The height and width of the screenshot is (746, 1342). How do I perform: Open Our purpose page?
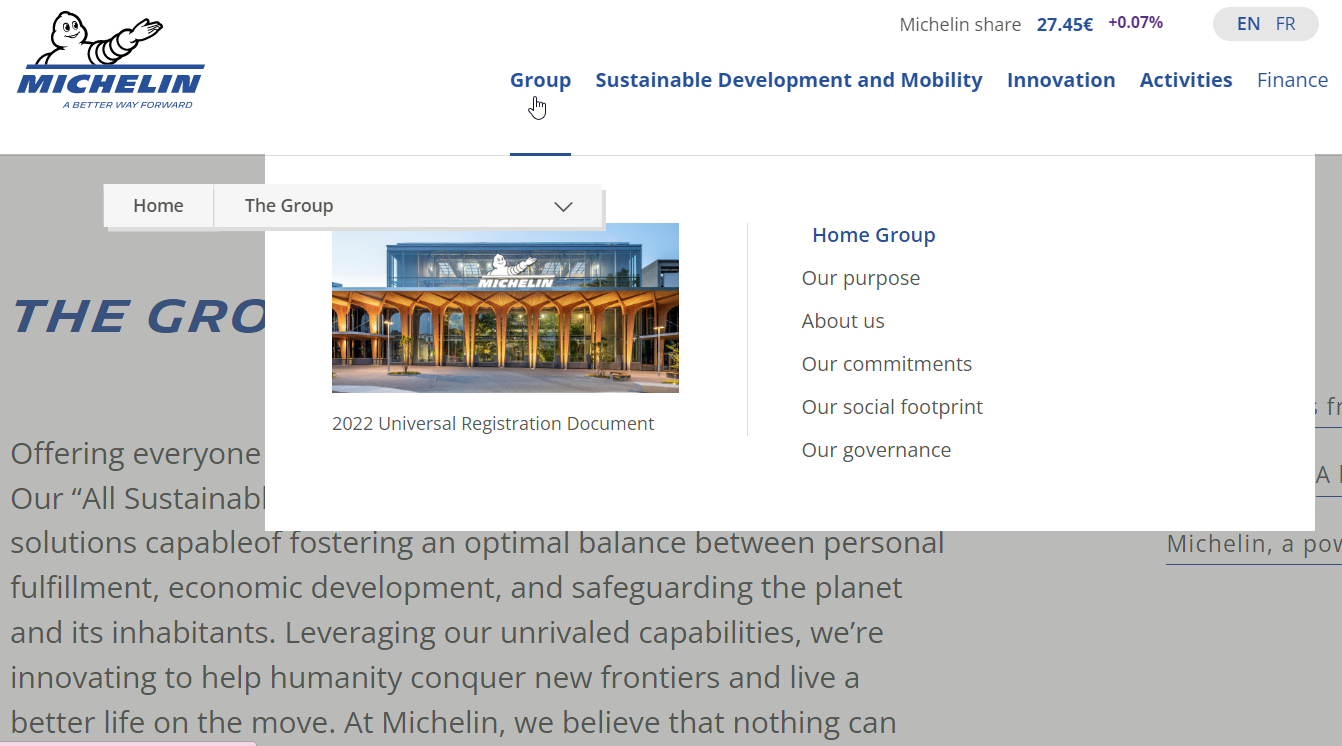click(x=861, y=278)
